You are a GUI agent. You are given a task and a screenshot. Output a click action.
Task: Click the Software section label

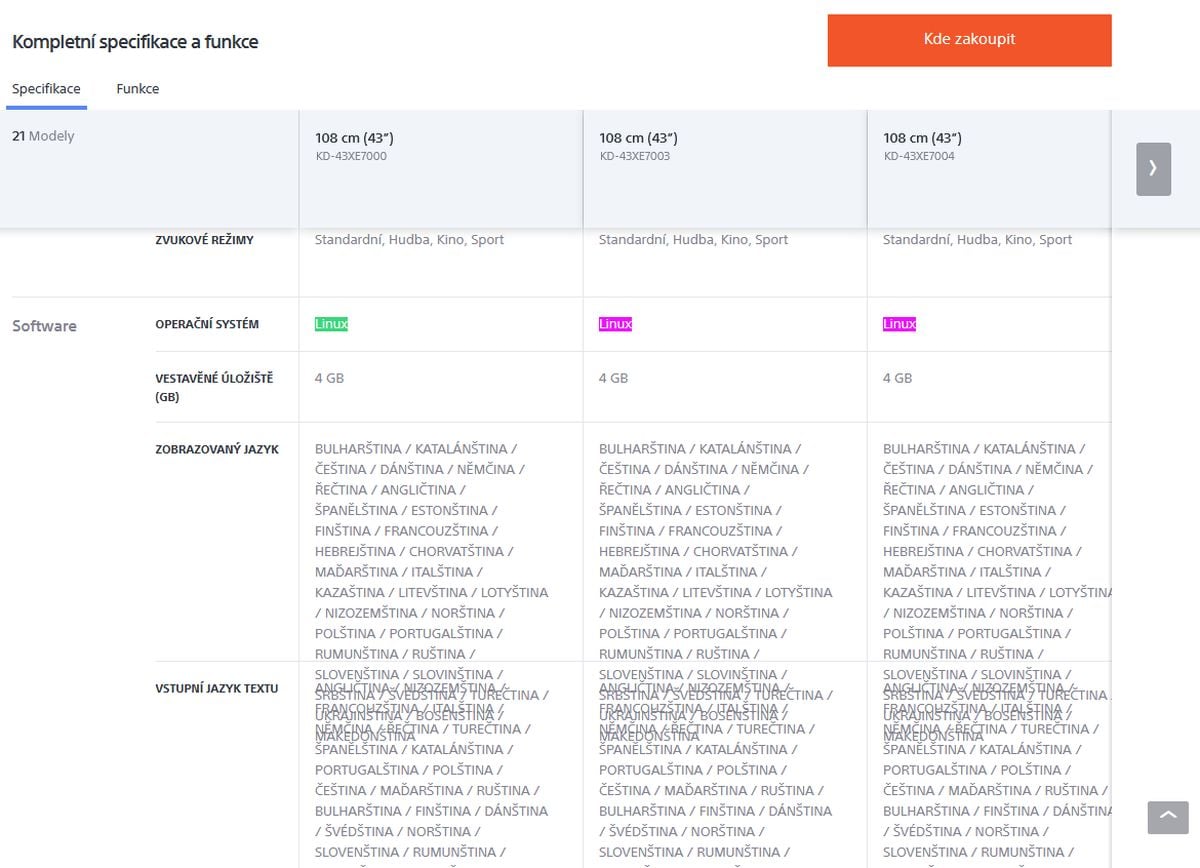pos(44,326)
